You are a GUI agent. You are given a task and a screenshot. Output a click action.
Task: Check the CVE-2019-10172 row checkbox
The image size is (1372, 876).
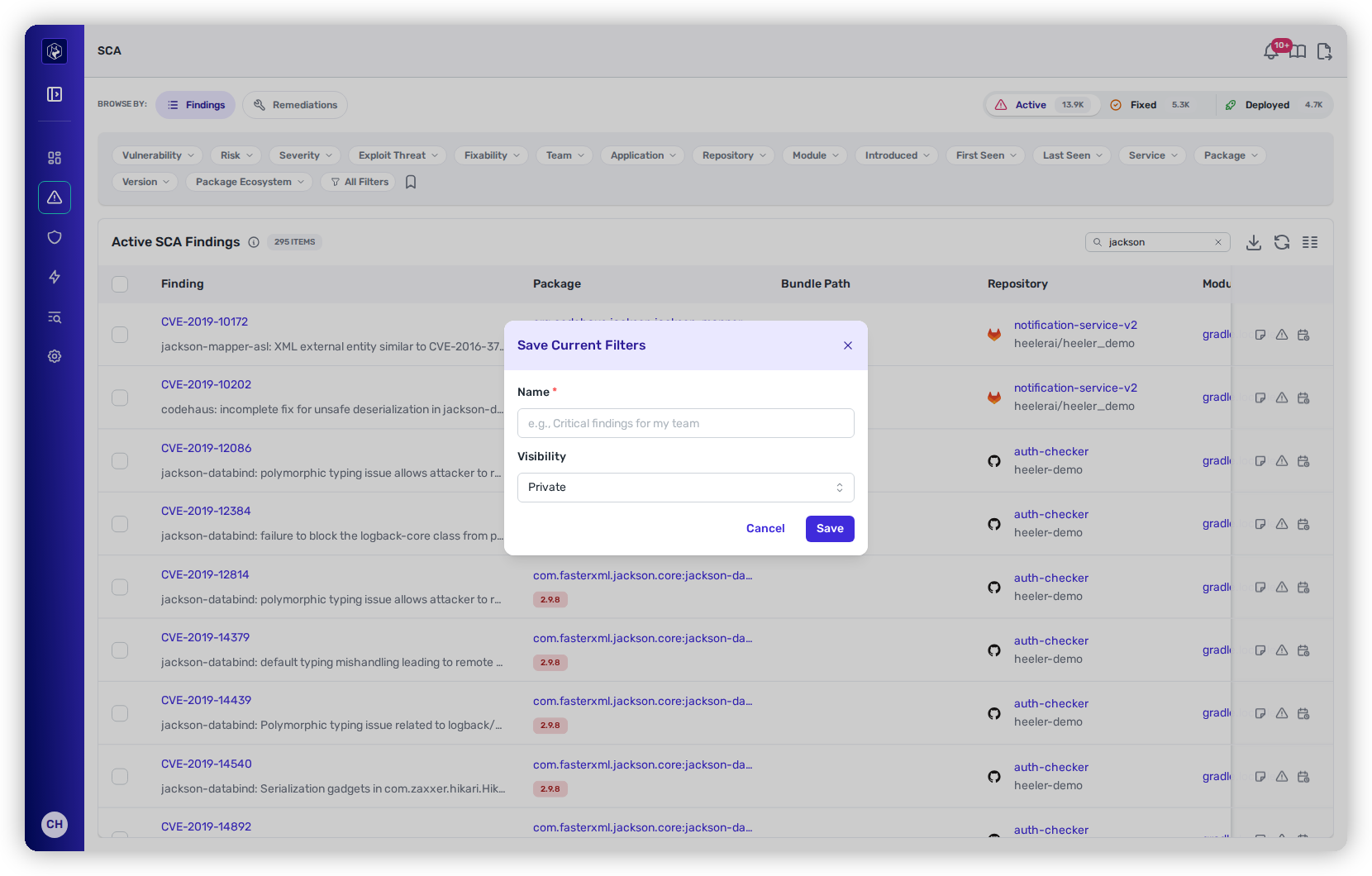120,335
